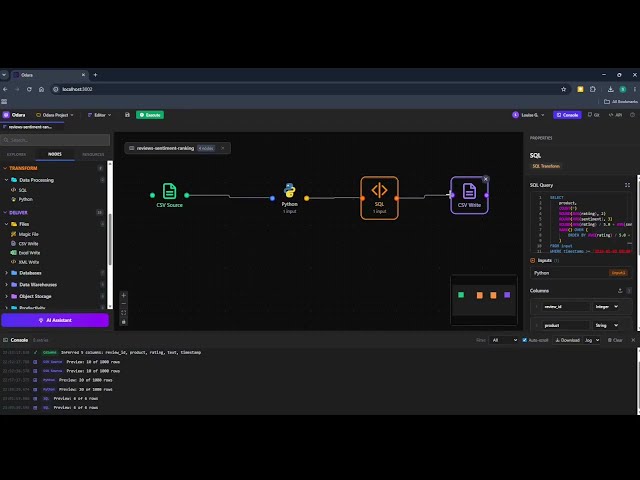Image resolution: width=640 pixels, height=480 pixels.
Task: Switch to the Explorer tab
Action: [16, 155]
